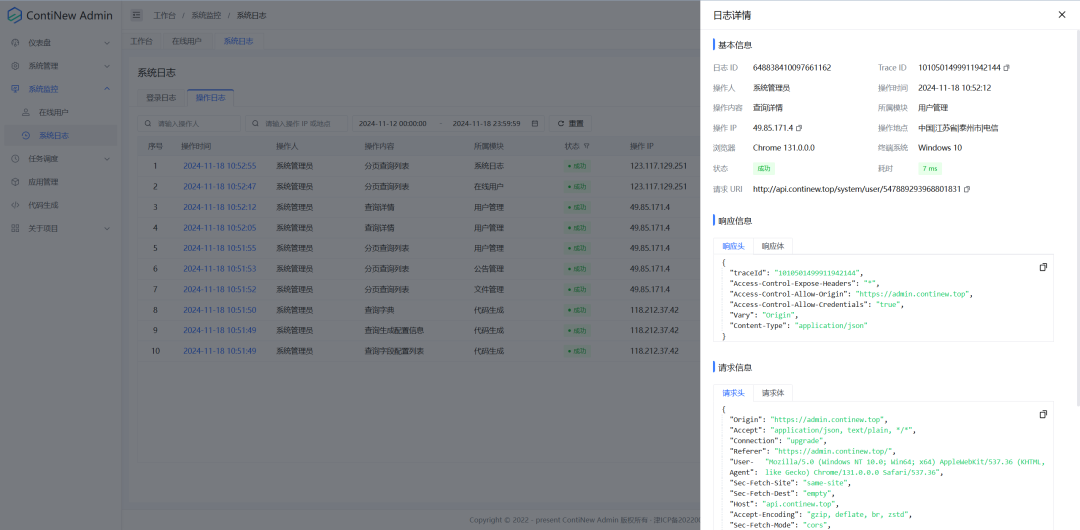This screenshot has width=1080, height=530.
Task: Switch to the 响应体 tab
Action: tap(773, 246)
